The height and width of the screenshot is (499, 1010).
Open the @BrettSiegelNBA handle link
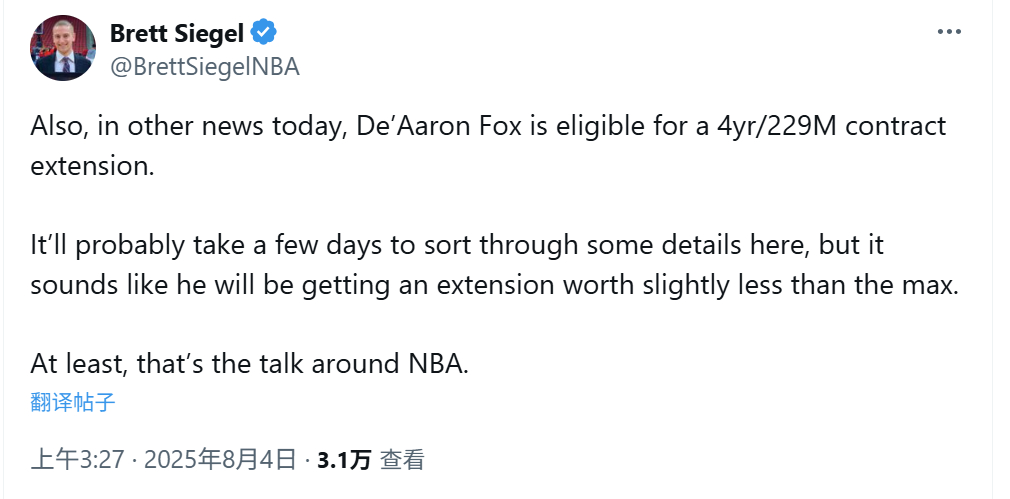point(205,66)
